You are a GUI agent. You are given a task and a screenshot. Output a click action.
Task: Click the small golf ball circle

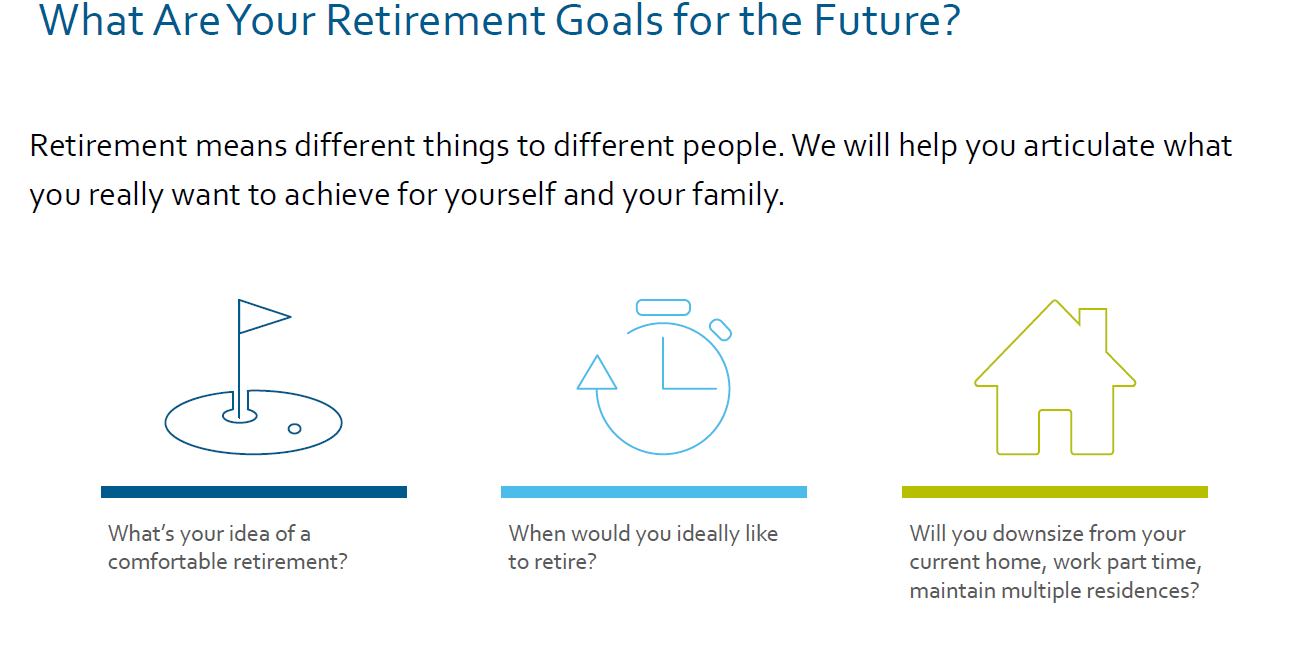click(294, 429)
